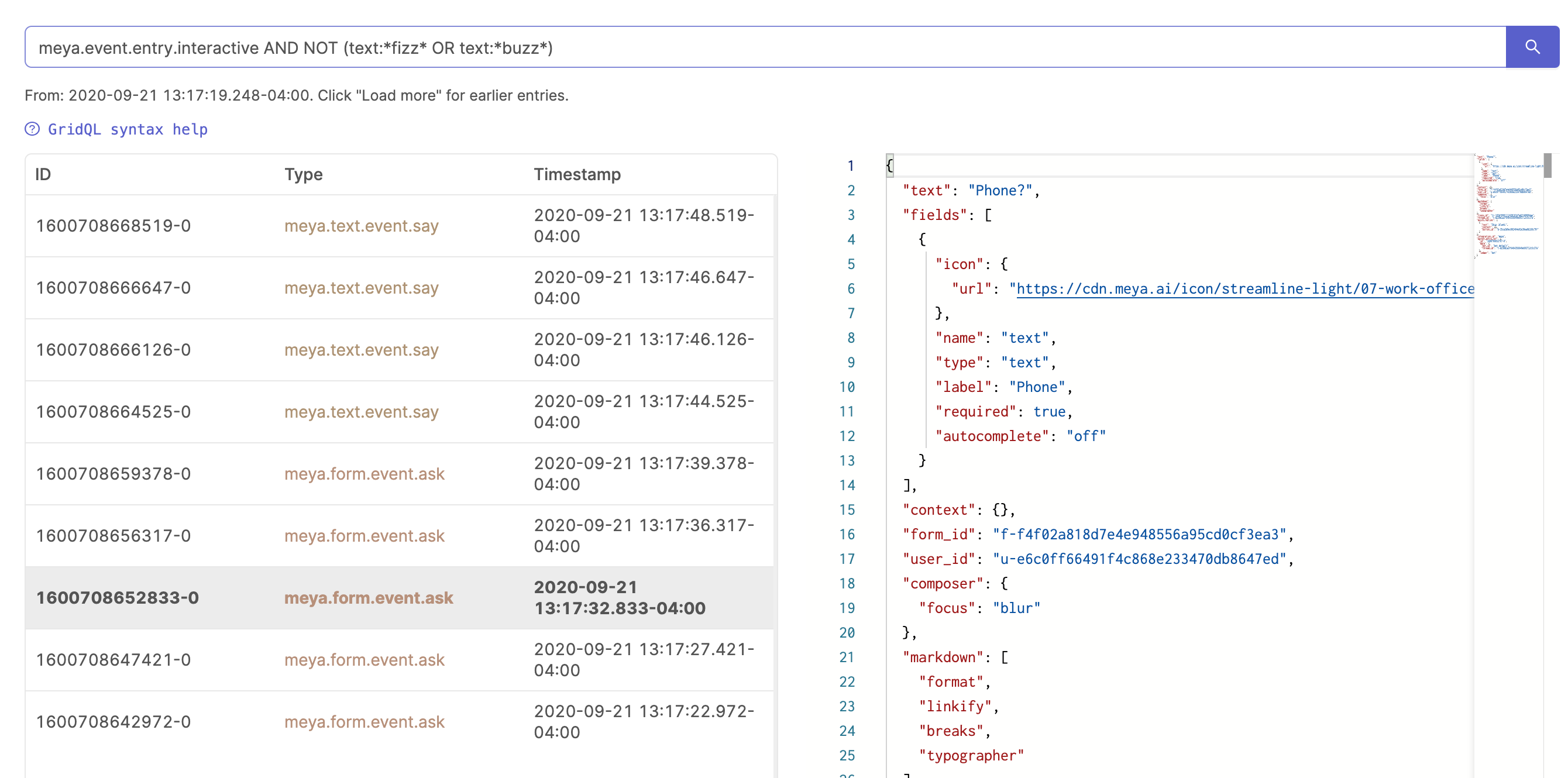Image resolution: width=1568 pixels, height=778 pixels.
Task: Click the JSON editor vertical scrollbar handle
Action: 1548,166
